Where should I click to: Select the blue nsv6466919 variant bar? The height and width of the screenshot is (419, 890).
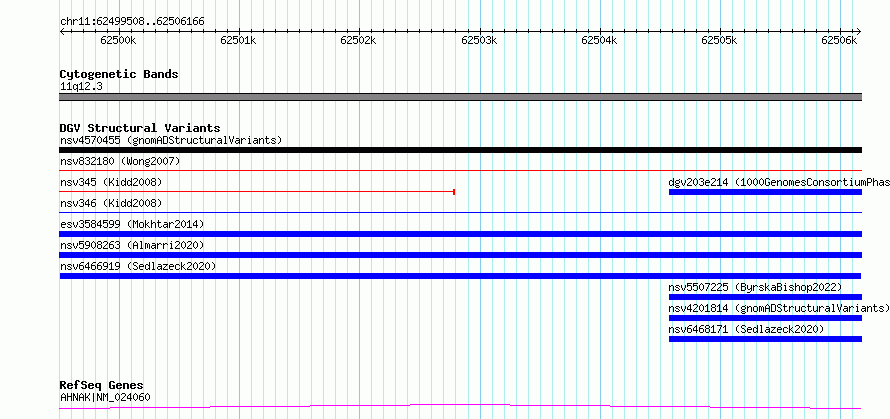pyautogui.click(x=461, y=276)
